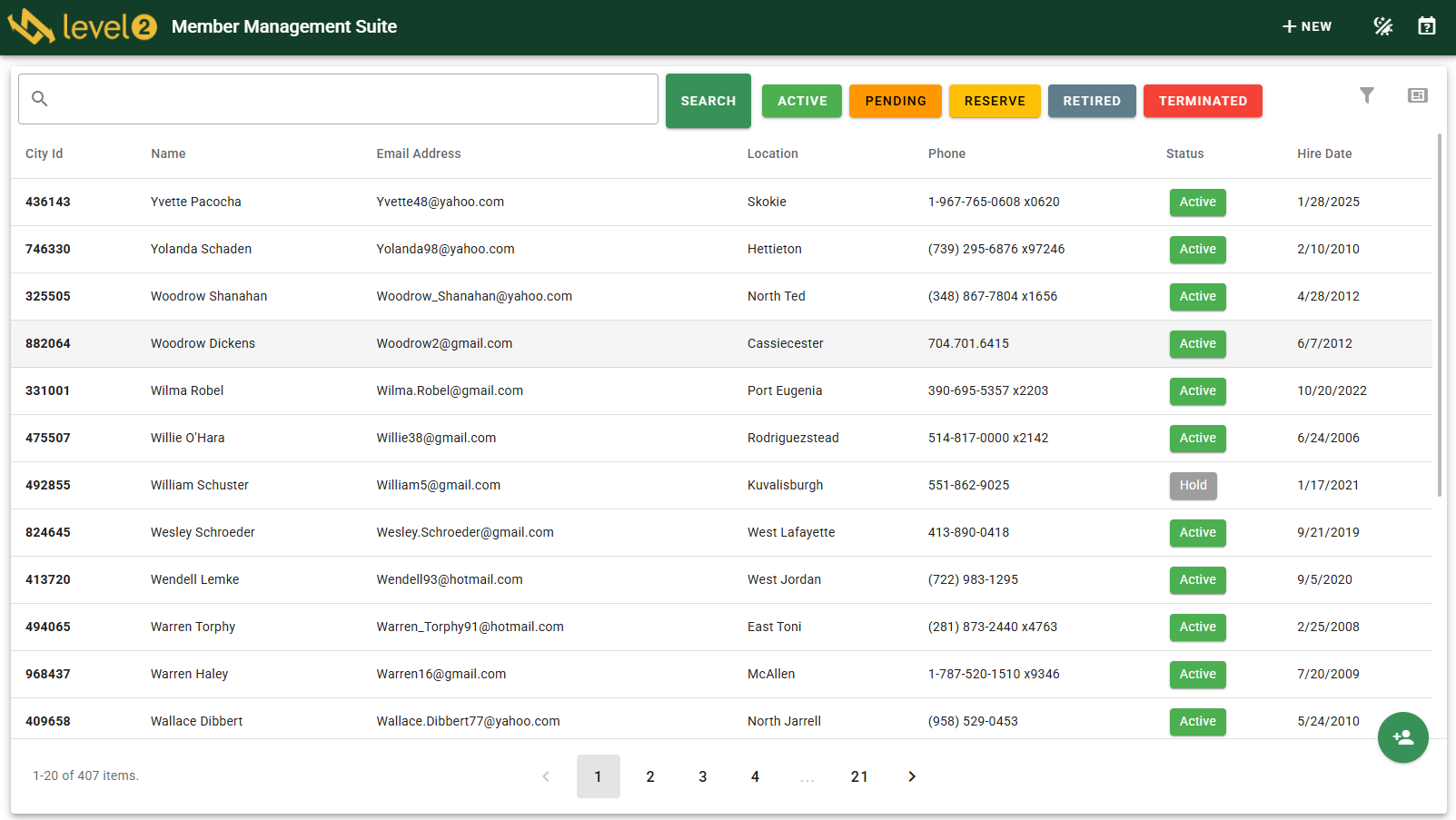Click location Rodriguezstead
The width and height of the screenshot is (1456, 820).
coord(793,438)
